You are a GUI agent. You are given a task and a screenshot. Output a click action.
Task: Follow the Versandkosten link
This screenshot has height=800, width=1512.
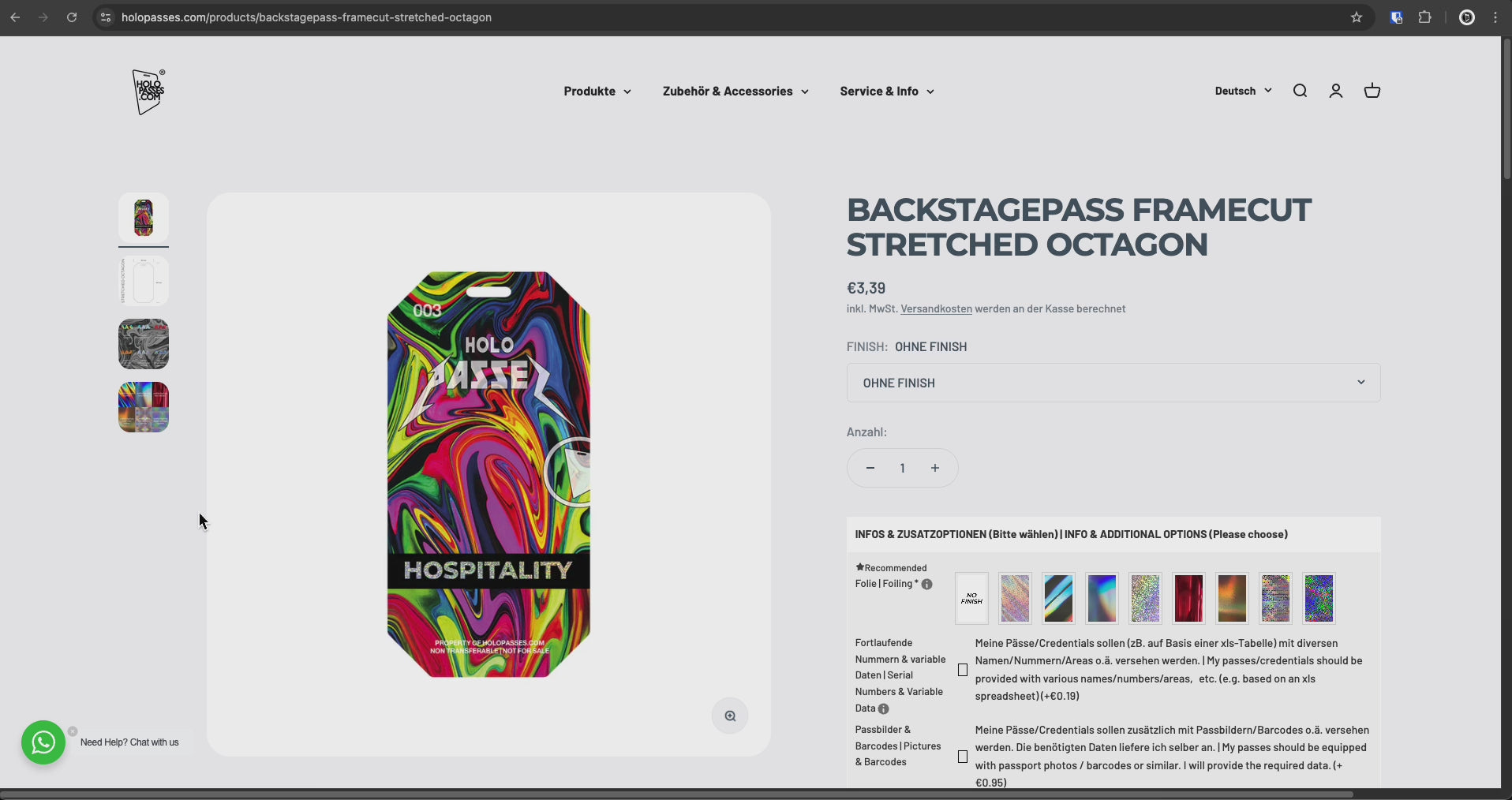936,309
